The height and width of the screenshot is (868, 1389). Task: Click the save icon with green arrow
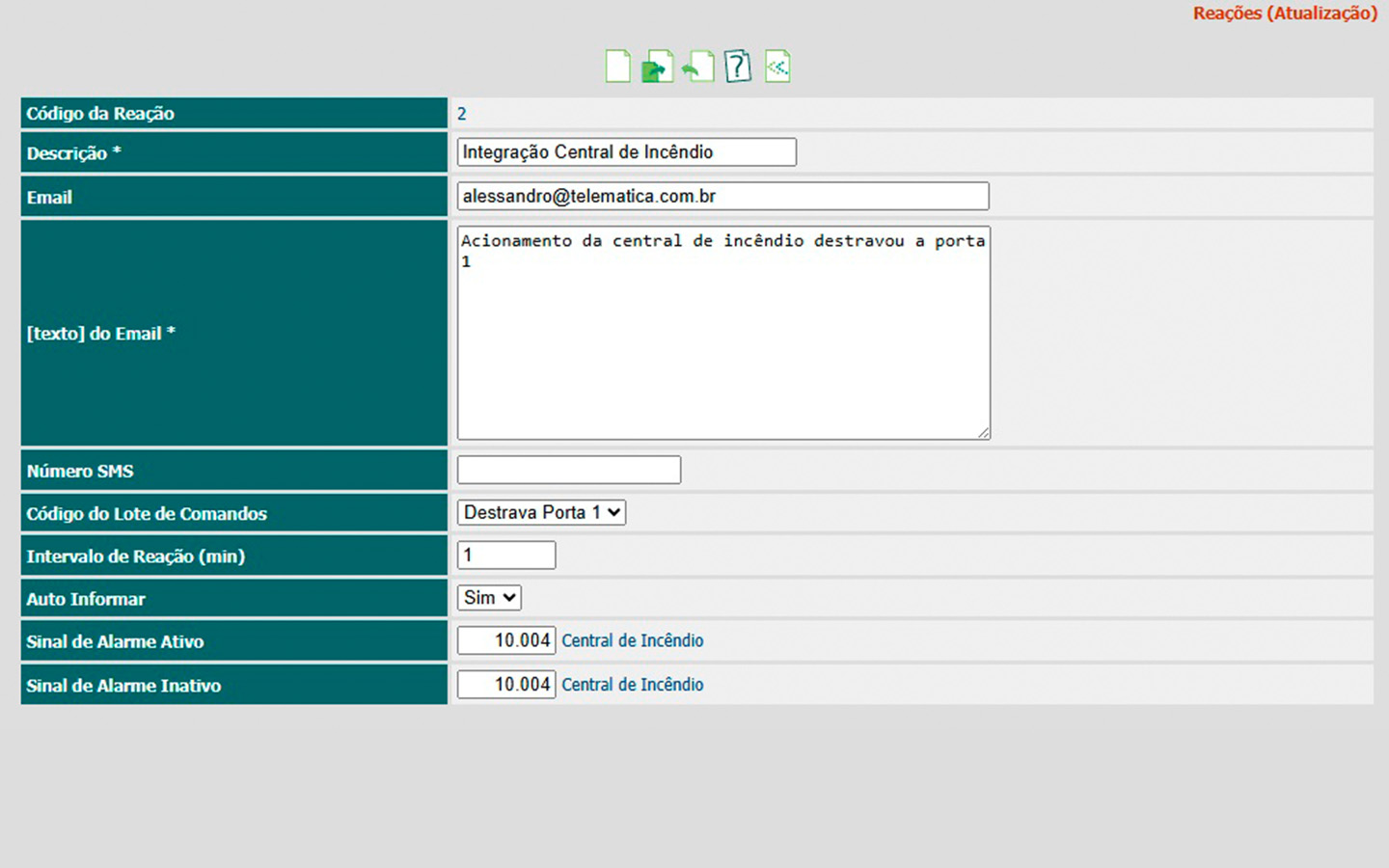[x=657, y=67]
